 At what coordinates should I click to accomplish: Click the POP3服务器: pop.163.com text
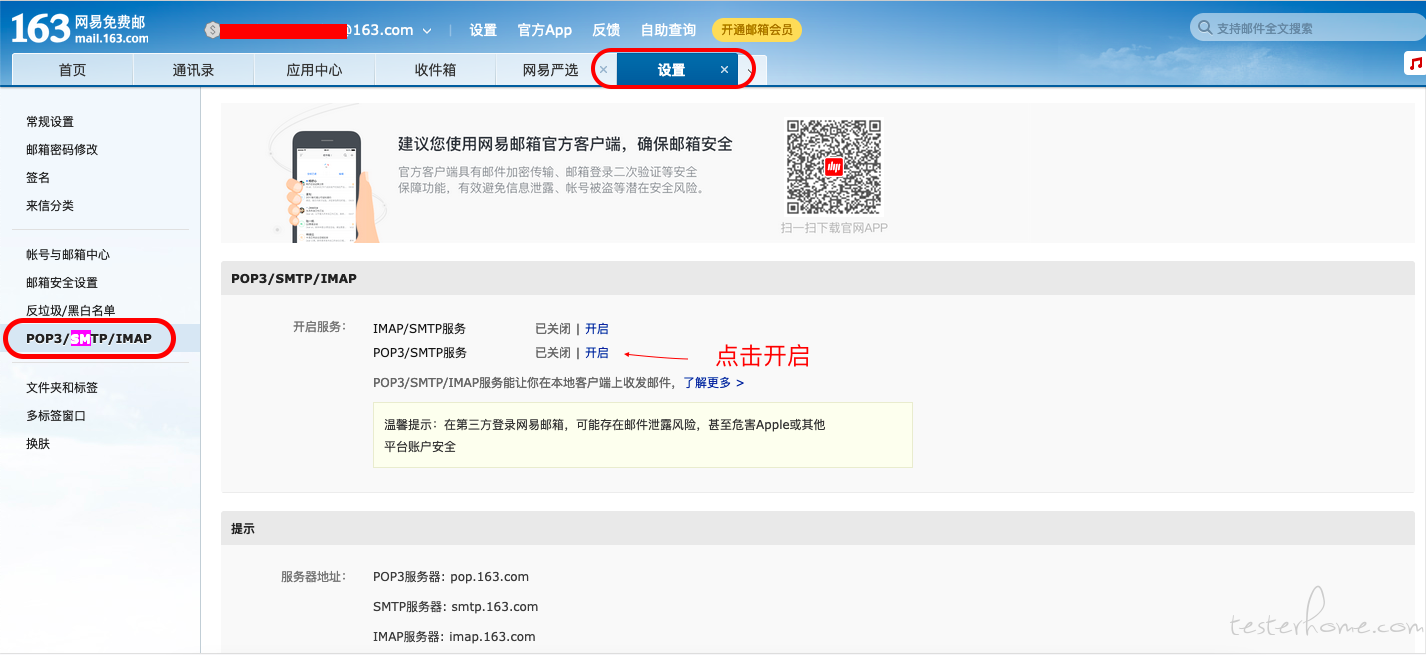click(x=451, y=577)
